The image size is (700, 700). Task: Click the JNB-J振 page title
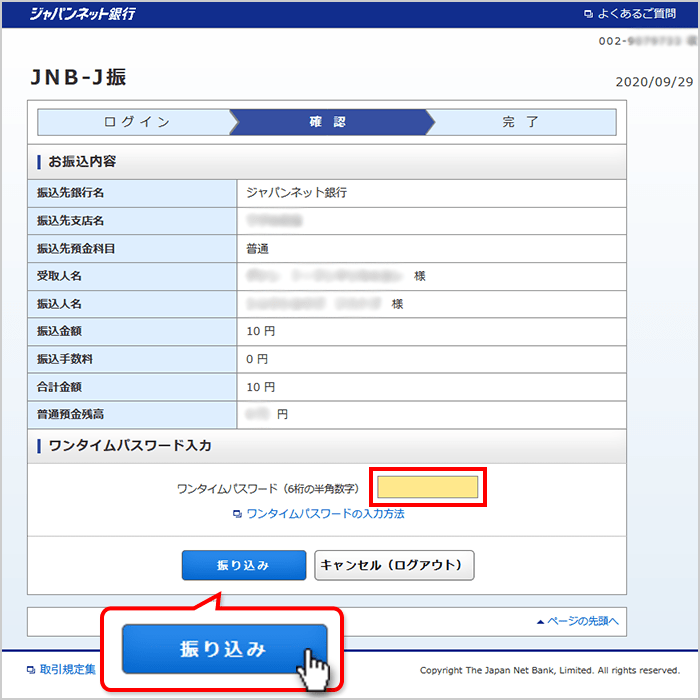[78, 77]
